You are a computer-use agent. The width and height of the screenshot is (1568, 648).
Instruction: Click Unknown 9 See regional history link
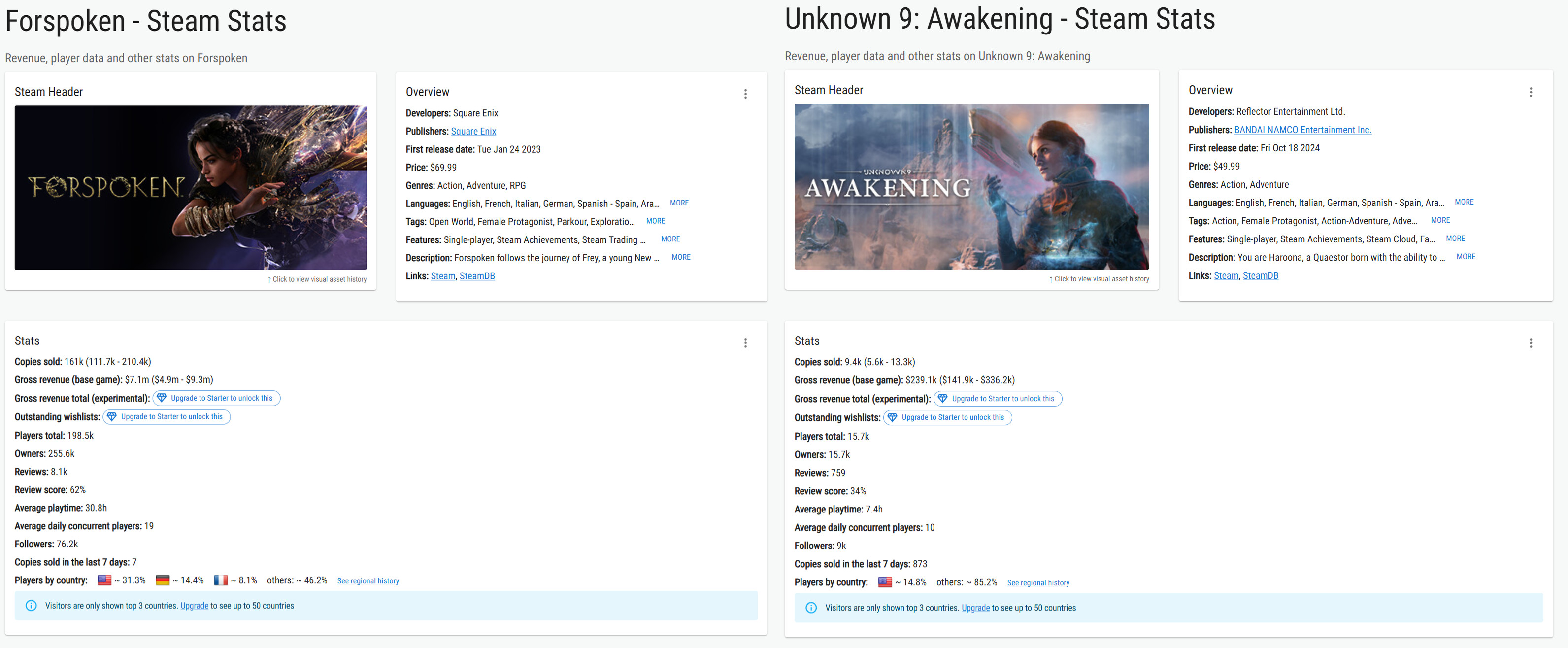click(x=1038, y=583)
